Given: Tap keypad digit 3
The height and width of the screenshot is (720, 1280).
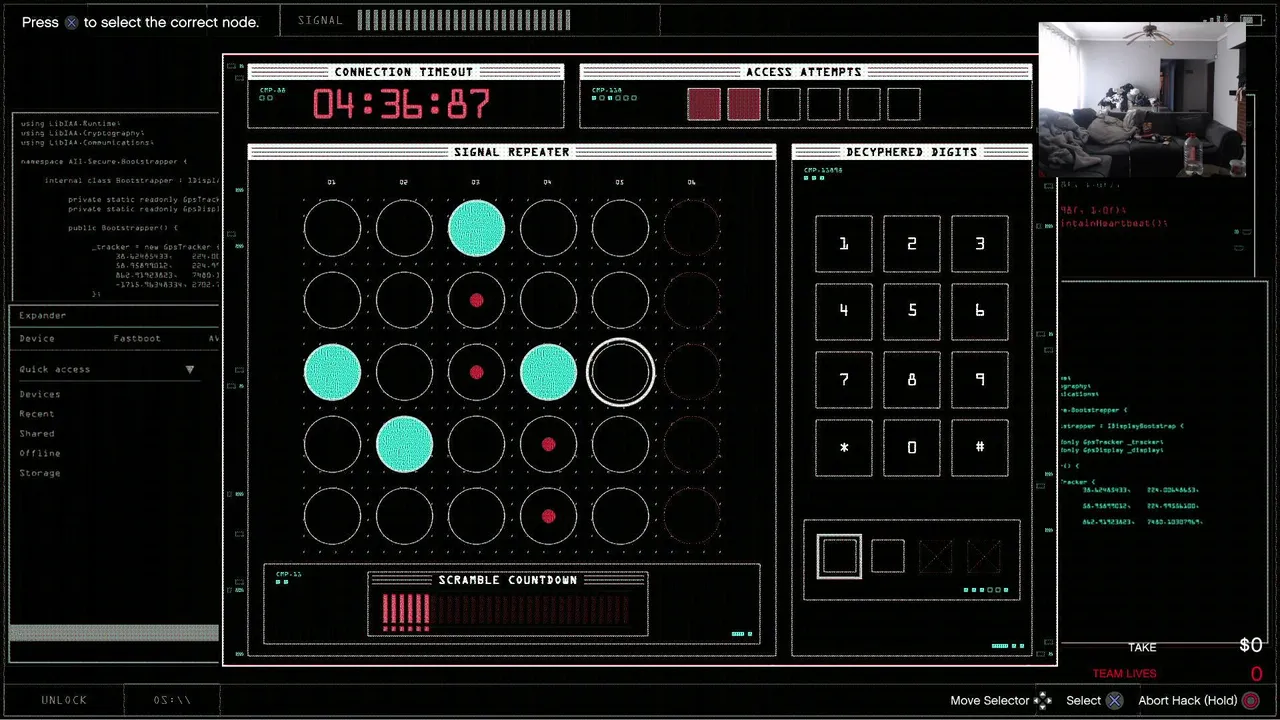Looking at the screenshot, I should [979, 243].
